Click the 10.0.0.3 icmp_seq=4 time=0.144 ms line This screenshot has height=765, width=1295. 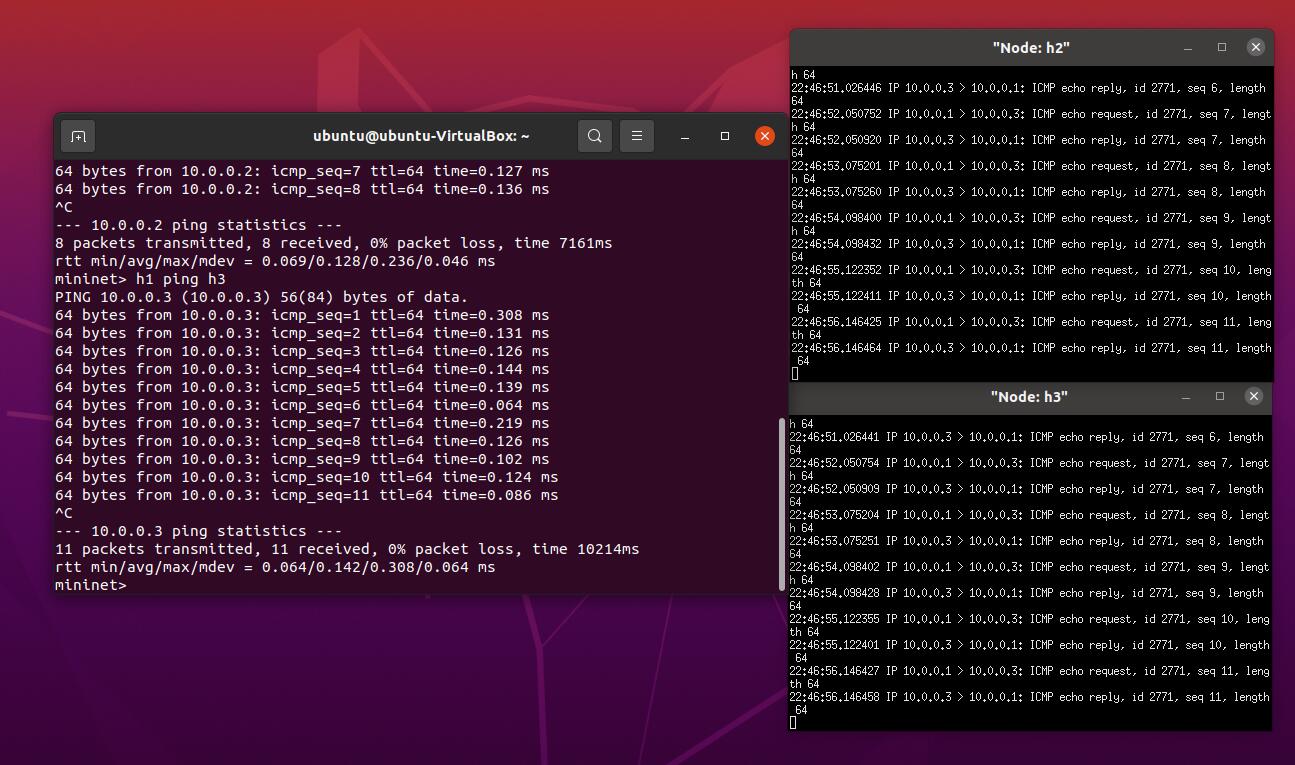pyautogui.click(x=302, y=369)
